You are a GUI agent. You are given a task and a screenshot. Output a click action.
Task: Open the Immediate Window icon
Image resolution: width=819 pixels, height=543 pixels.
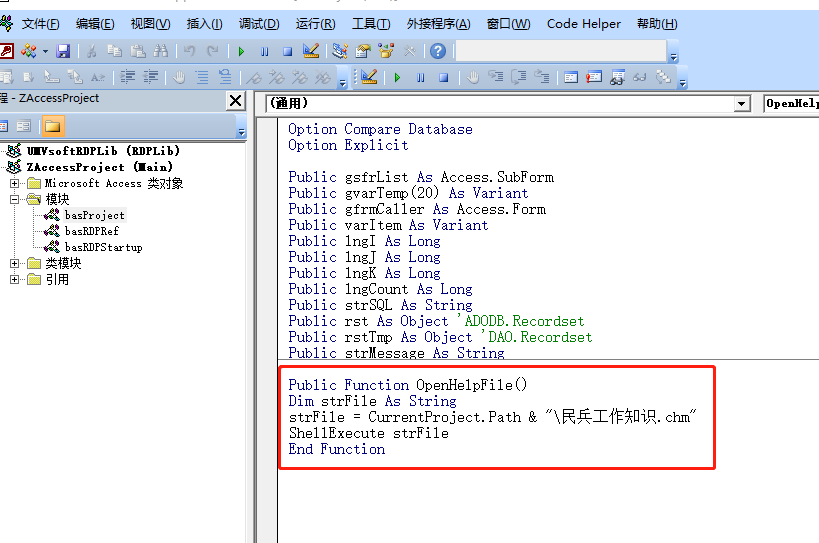(594, 77)
